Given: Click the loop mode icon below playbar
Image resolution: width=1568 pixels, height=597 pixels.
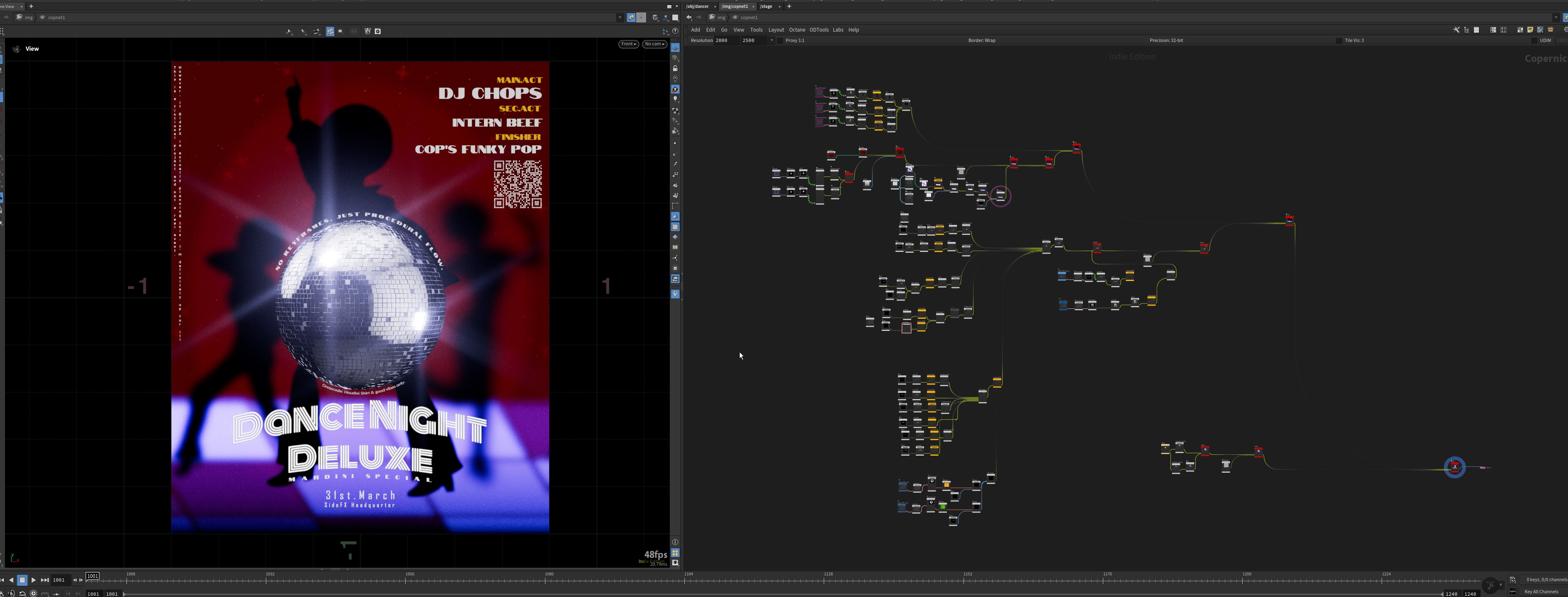Looking at the screenshot, I should [x=22, y=593].
